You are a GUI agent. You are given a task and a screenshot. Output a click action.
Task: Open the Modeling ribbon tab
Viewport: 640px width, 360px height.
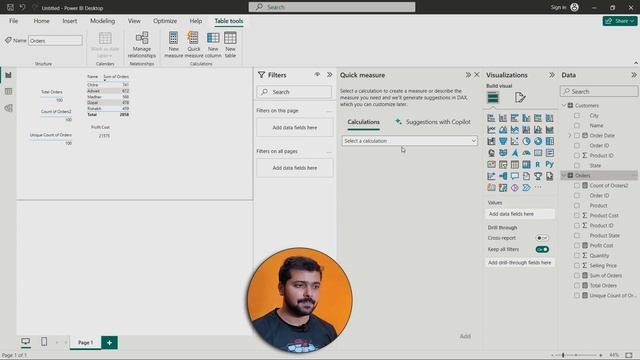click(x=102, y=21)
